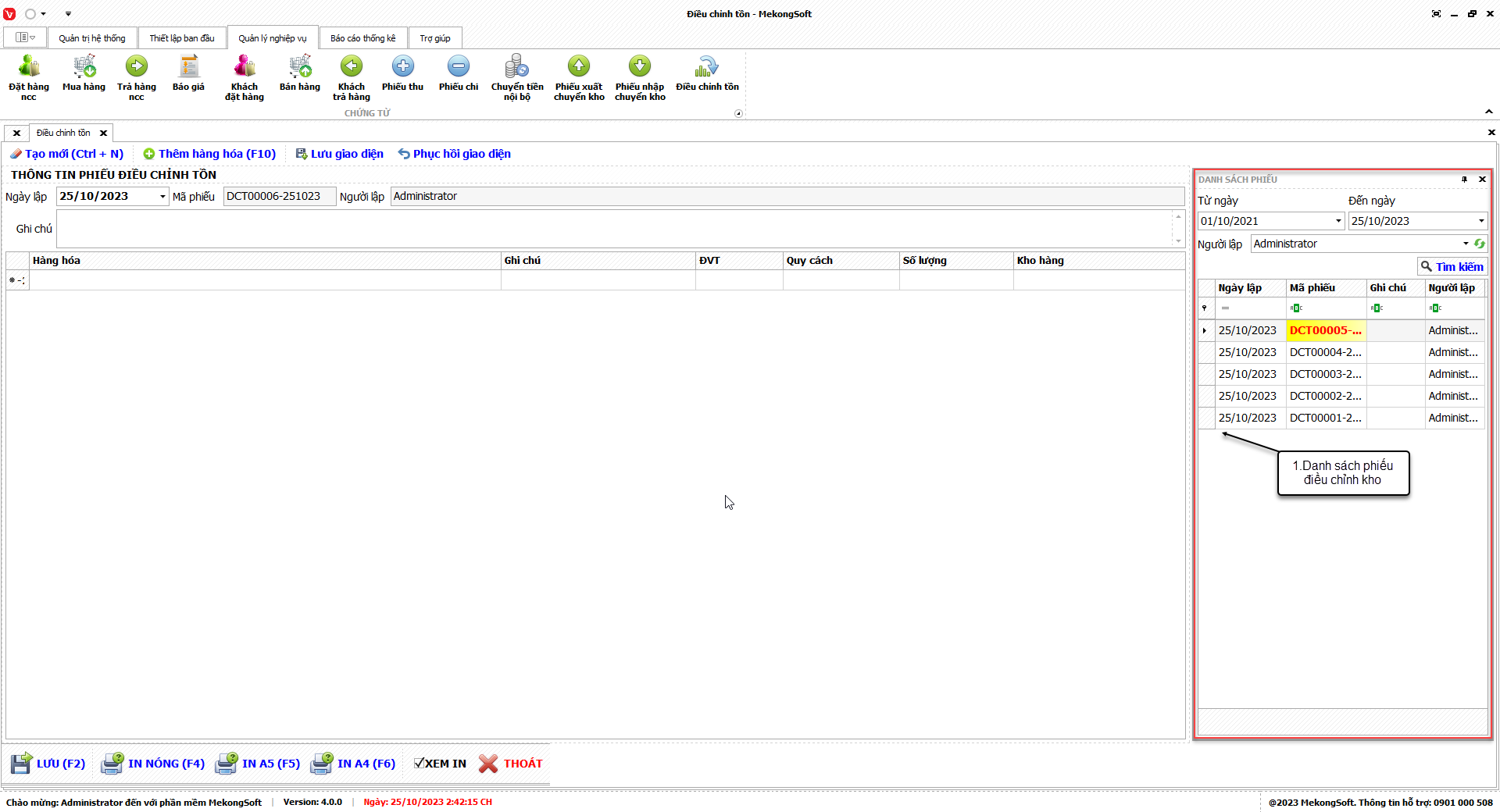Select voucher row DCT00001

(x=1341, y=418)
